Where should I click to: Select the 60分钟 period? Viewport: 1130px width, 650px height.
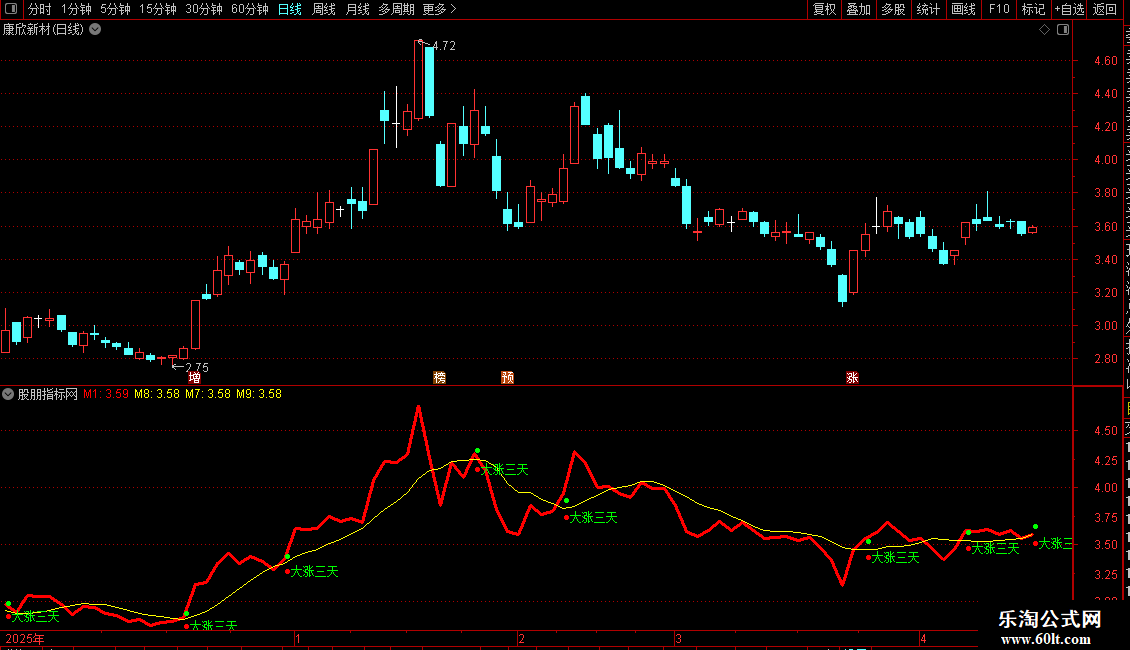pyautogui.click(x=250, y=9)
